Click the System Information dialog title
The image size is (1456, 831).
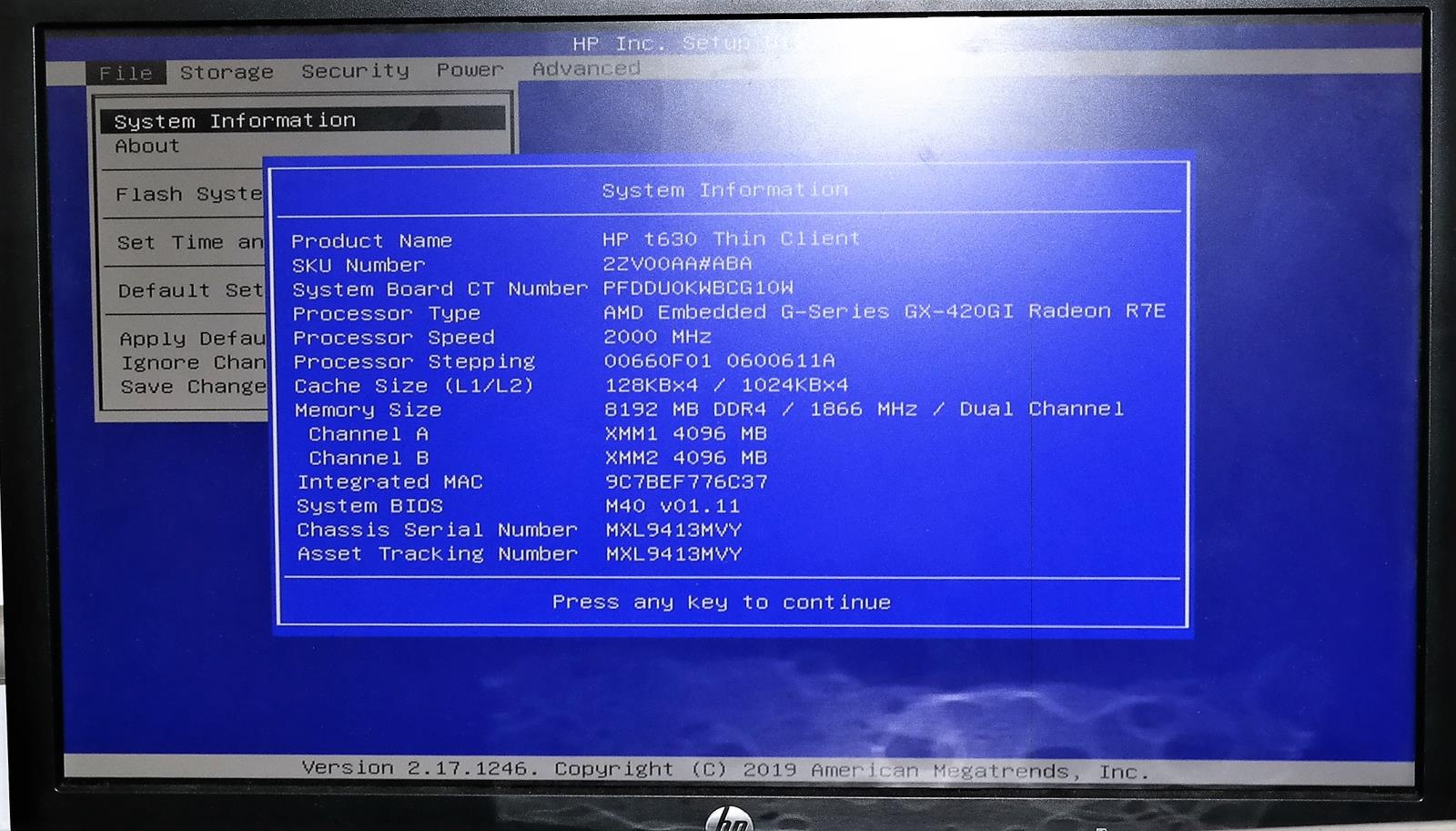(725, 190)
